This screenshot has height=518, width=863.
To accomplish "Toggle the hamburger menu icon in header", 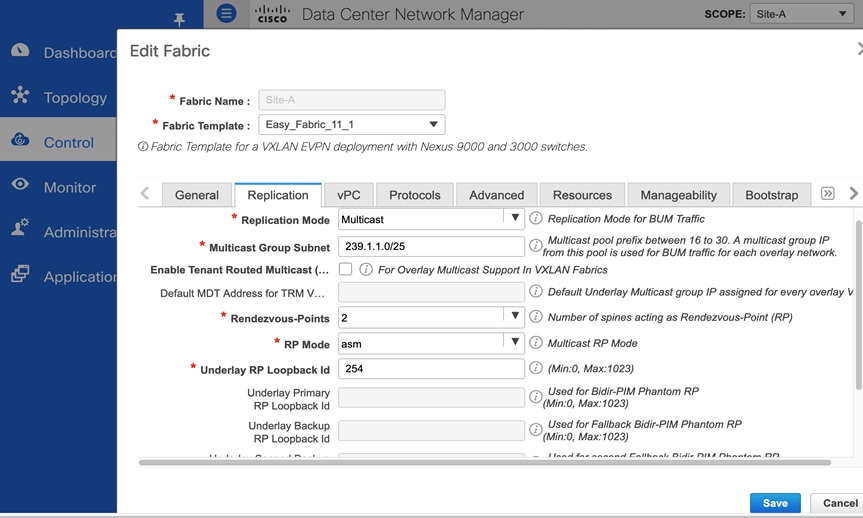I will tap(227, 14).
